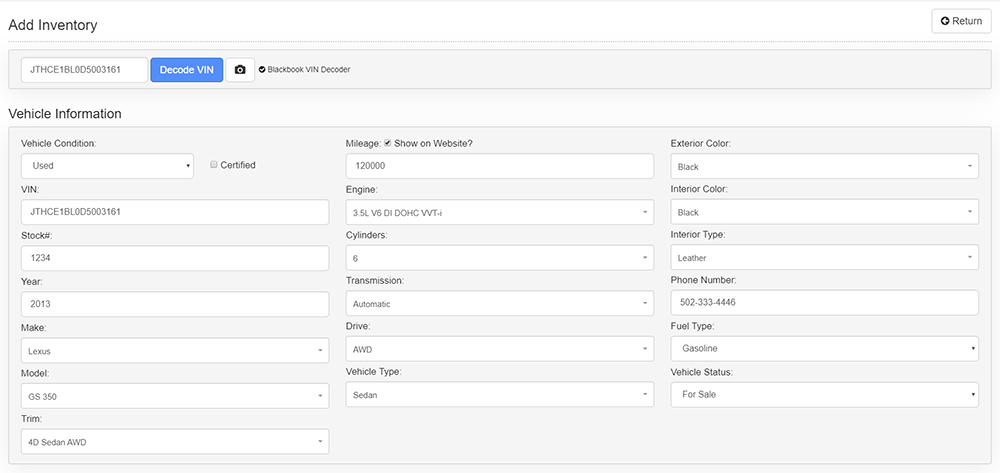
Task: Focus the Mileage input field
Action: (499, 166)
